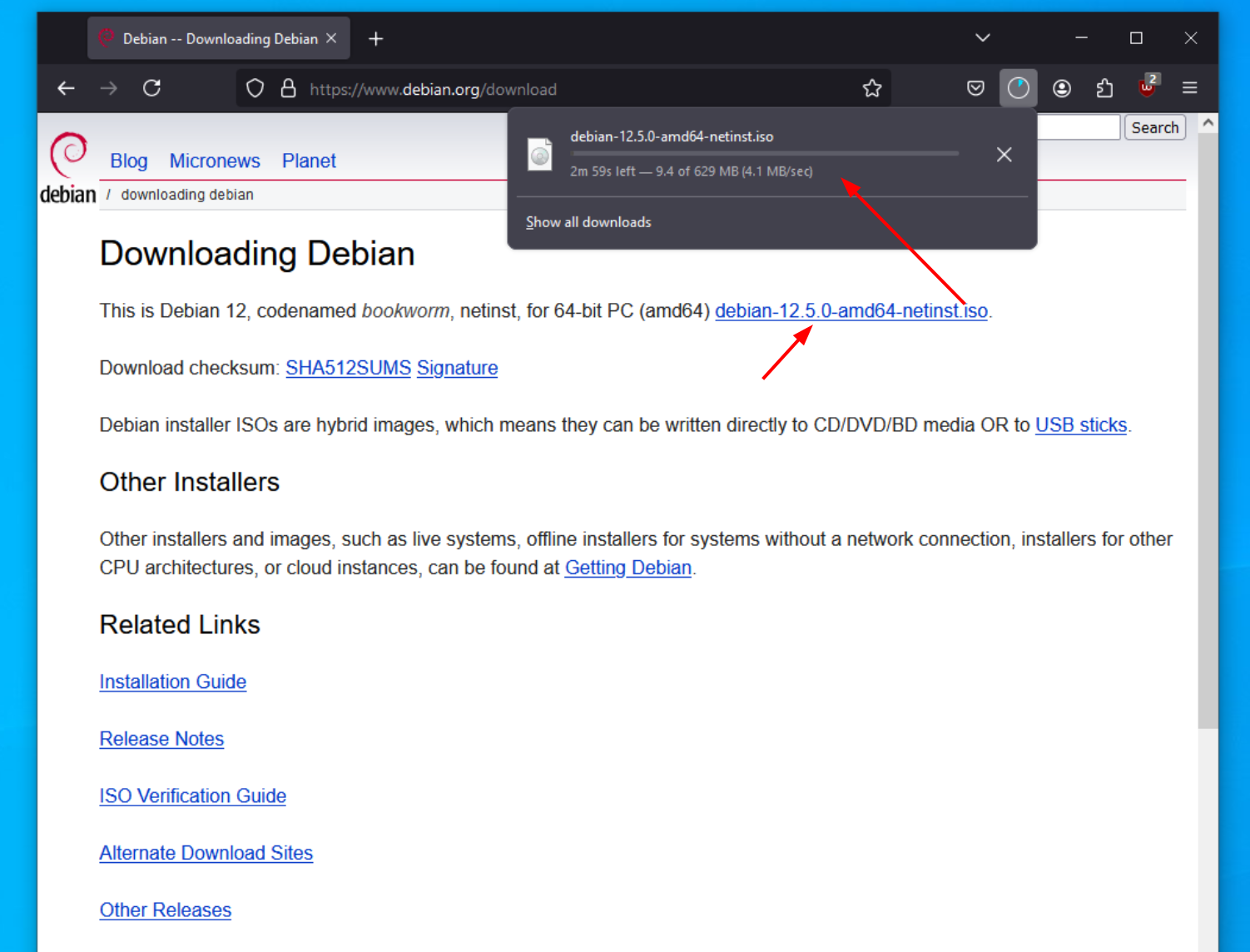This screenshot has width=1250, height=952.
Task: Click the address bar URL
Action: click(433, 89)
